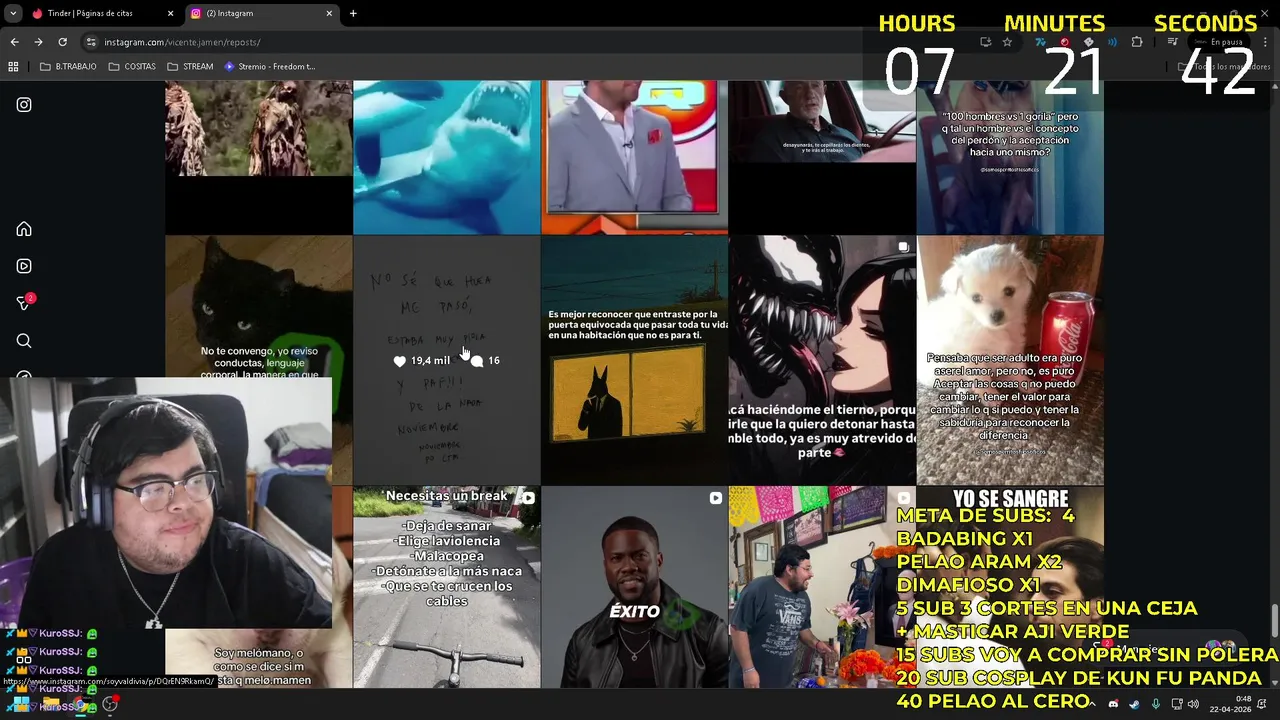Go back in the browser
This screenshot has width=1280, height=720.
(x=14, y=42)
